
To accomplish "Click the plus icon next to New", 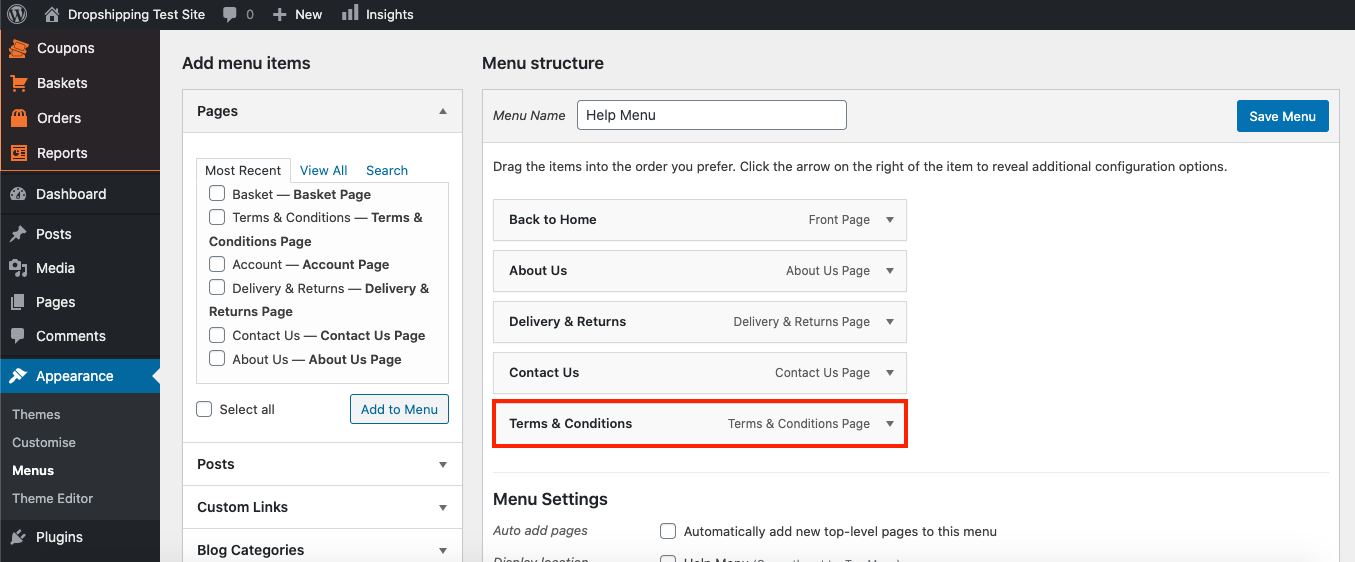I will point(279,15).
